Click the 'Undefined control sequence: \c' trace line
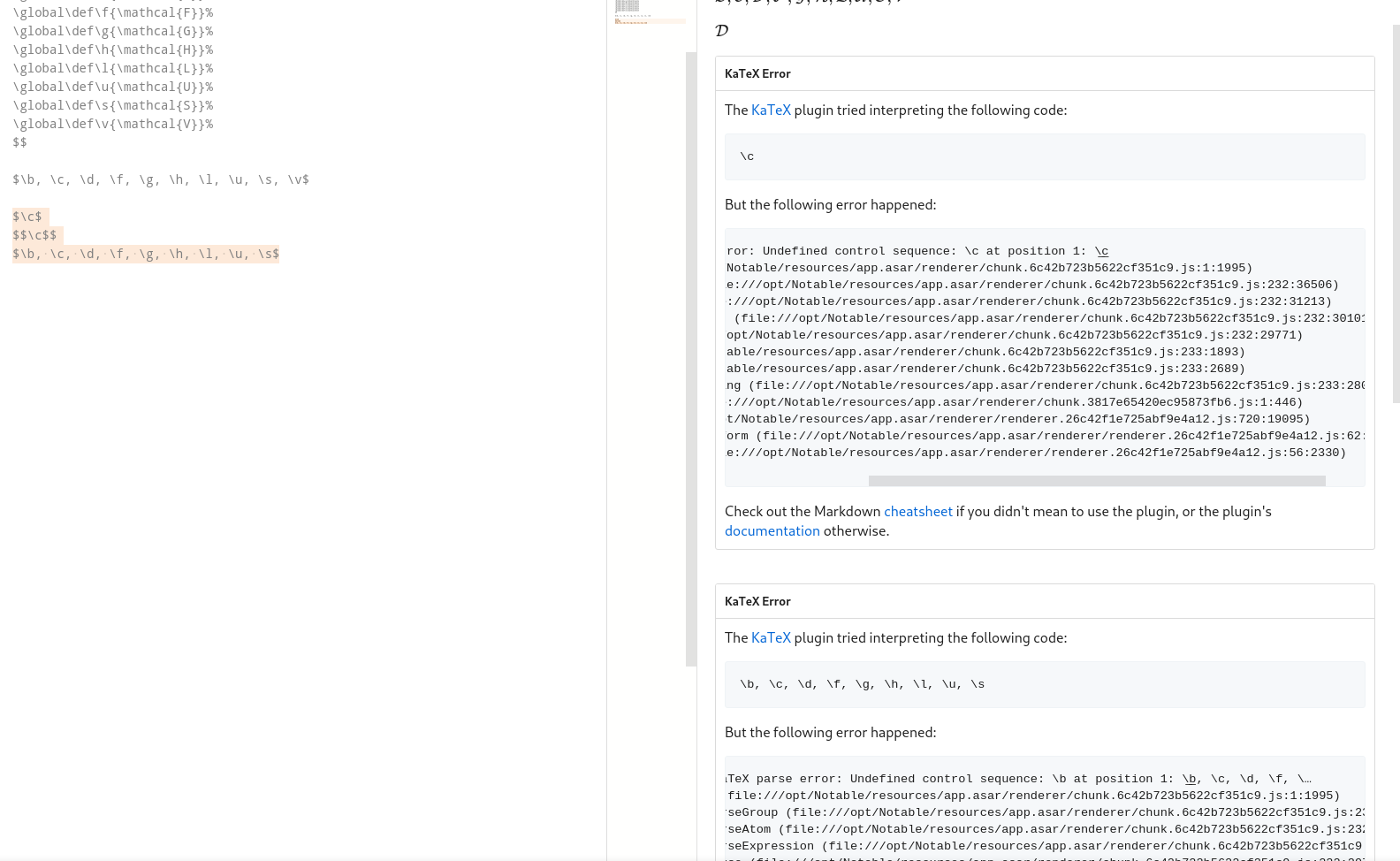The image size is (1400, 861). 917,251
